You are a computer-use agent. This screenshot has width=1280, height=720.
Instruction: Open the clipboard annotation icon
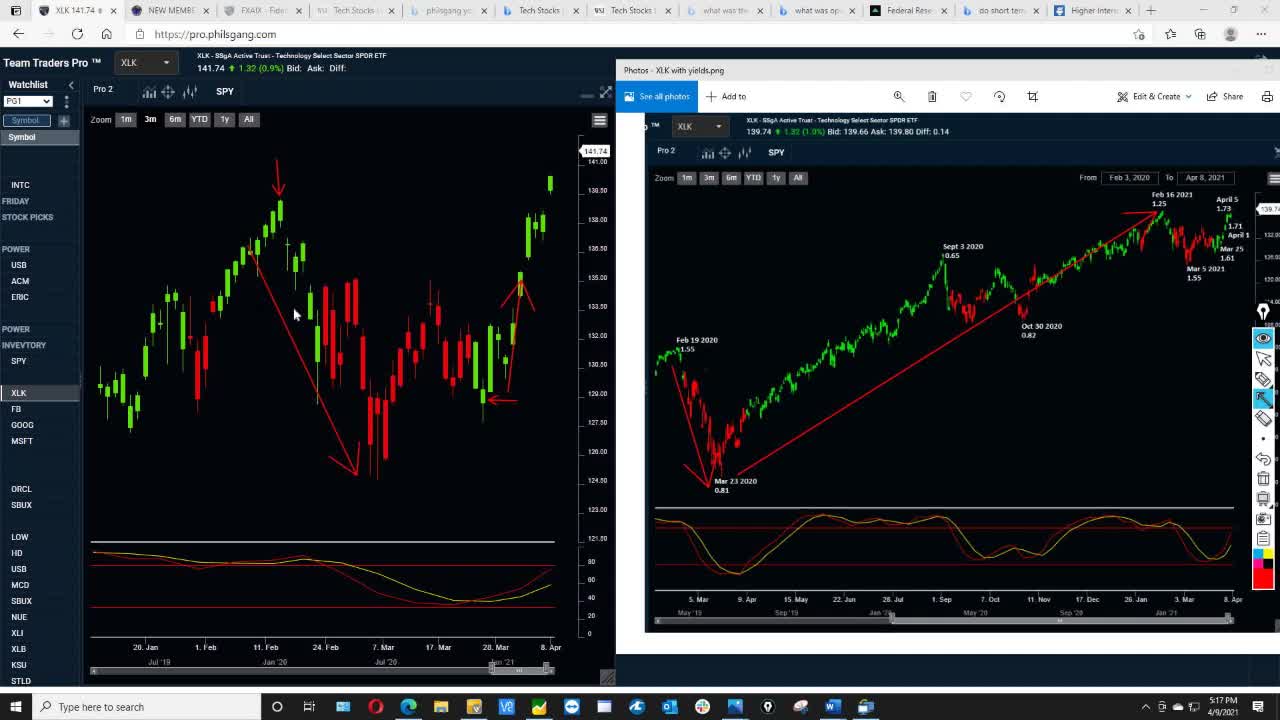(x=1263, y=538)
